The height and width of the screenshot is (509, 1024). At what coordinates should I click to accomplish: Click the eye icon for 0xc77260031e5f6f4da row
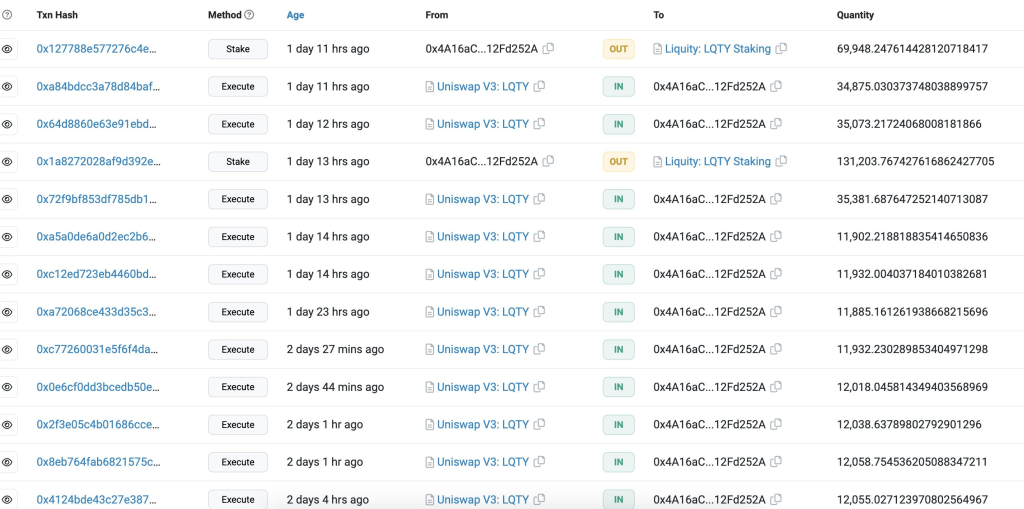[7, 350]
